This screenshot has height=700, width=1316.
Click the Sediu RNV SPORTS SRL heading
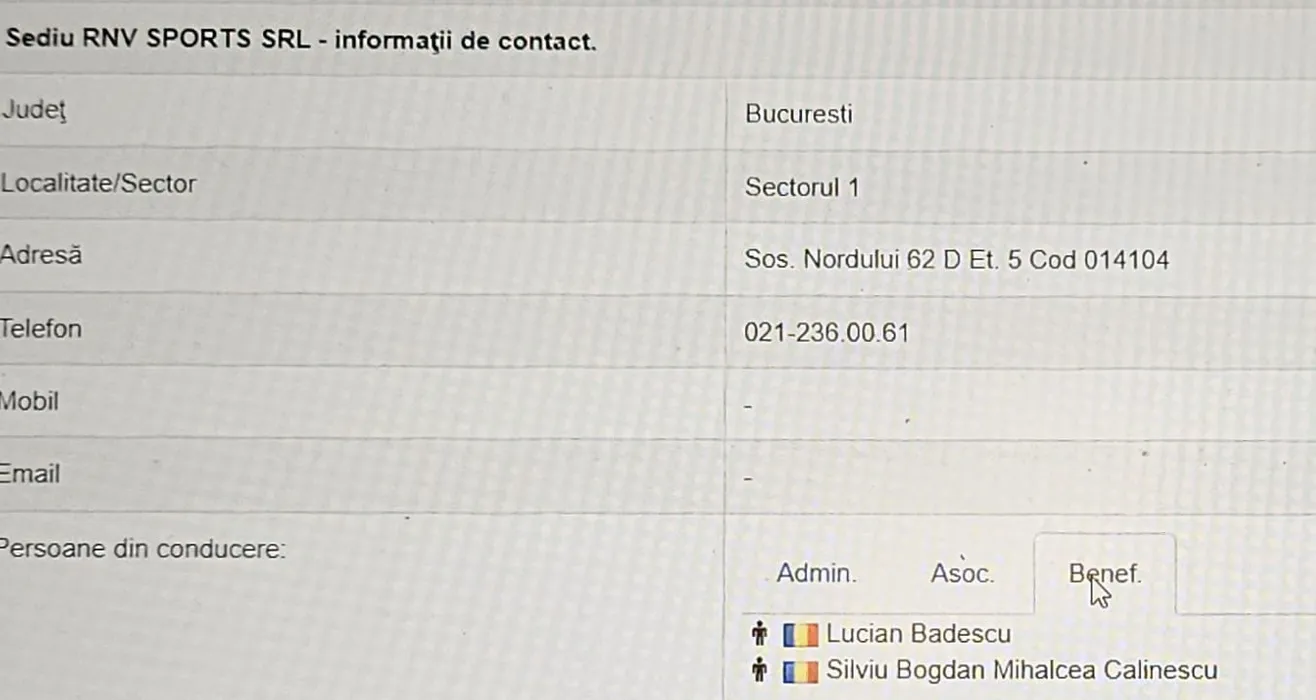(x=300, y=42)
